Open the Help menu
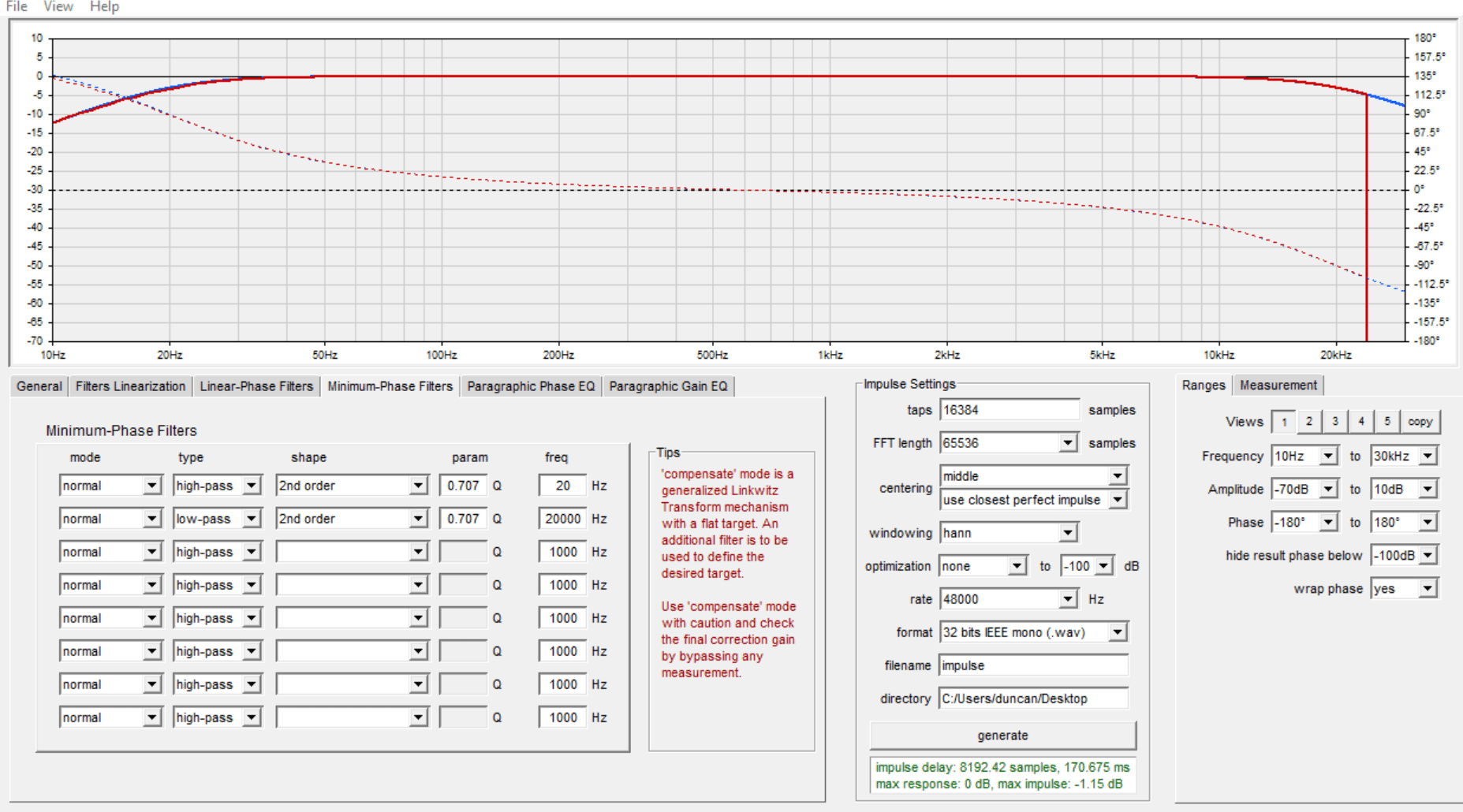Viewport: 1463px width, 812px height. point(104,6)
